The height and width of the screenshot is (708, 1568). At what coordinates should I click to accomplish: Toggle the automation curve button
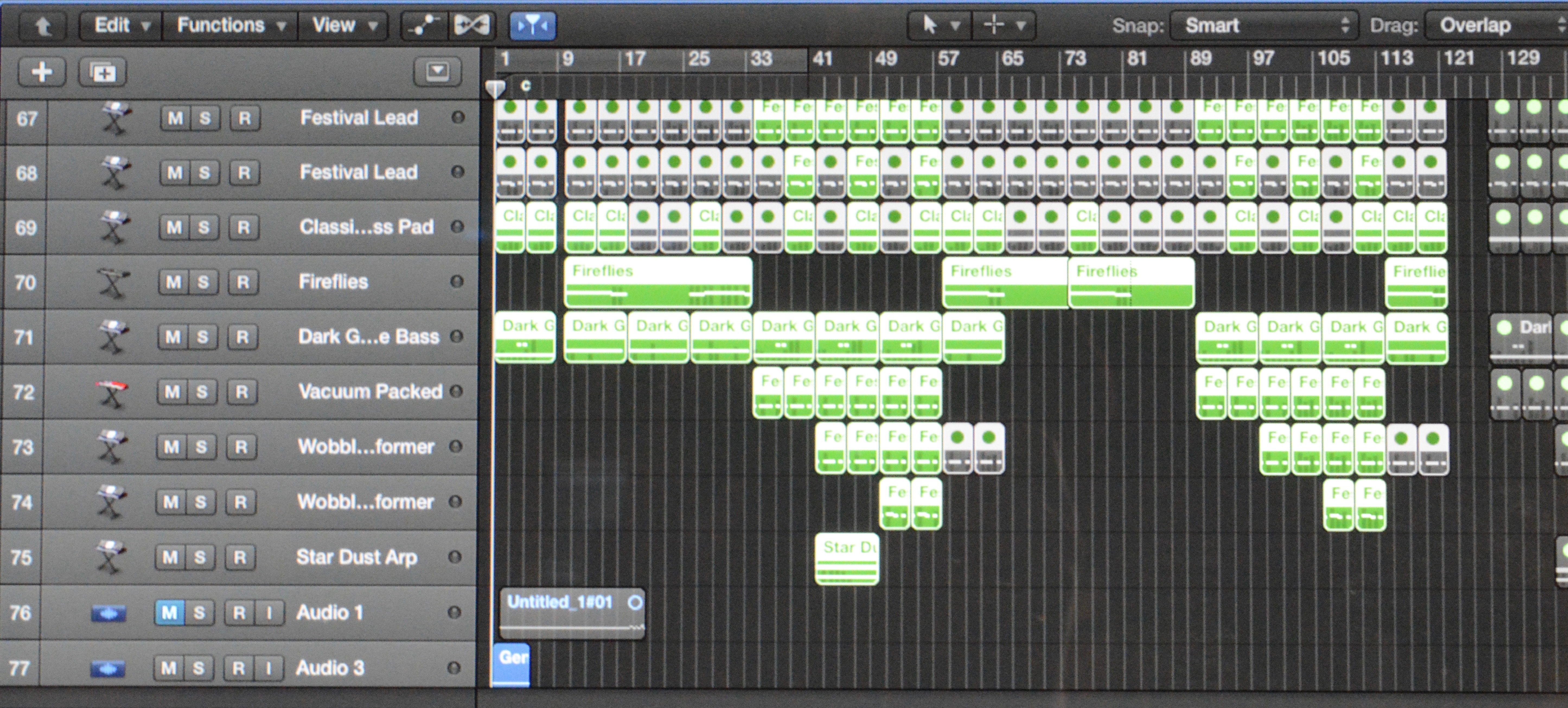click(424, 25)
